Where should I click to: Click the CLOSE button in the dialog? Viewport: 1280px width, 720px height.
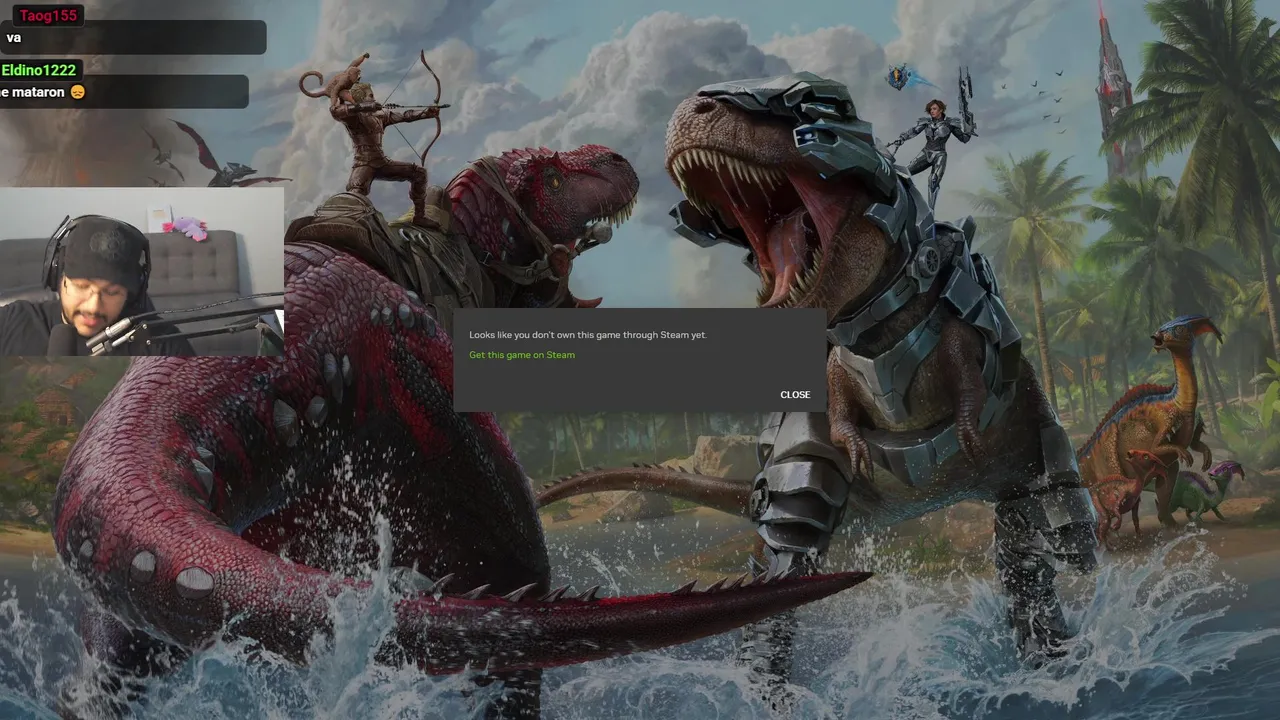click(x=795, y=395)
